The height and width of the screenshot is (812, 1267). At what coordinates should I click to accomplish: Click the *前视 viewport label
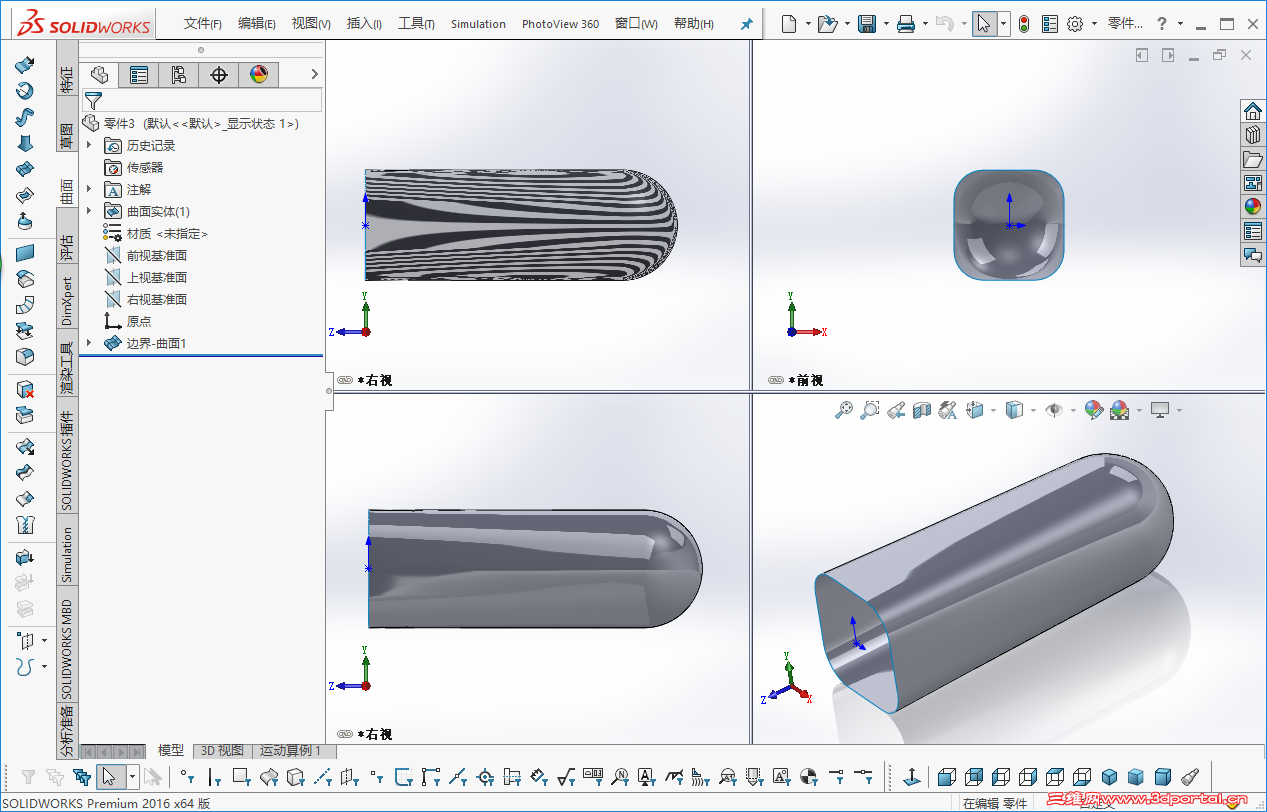pos(805,380)
